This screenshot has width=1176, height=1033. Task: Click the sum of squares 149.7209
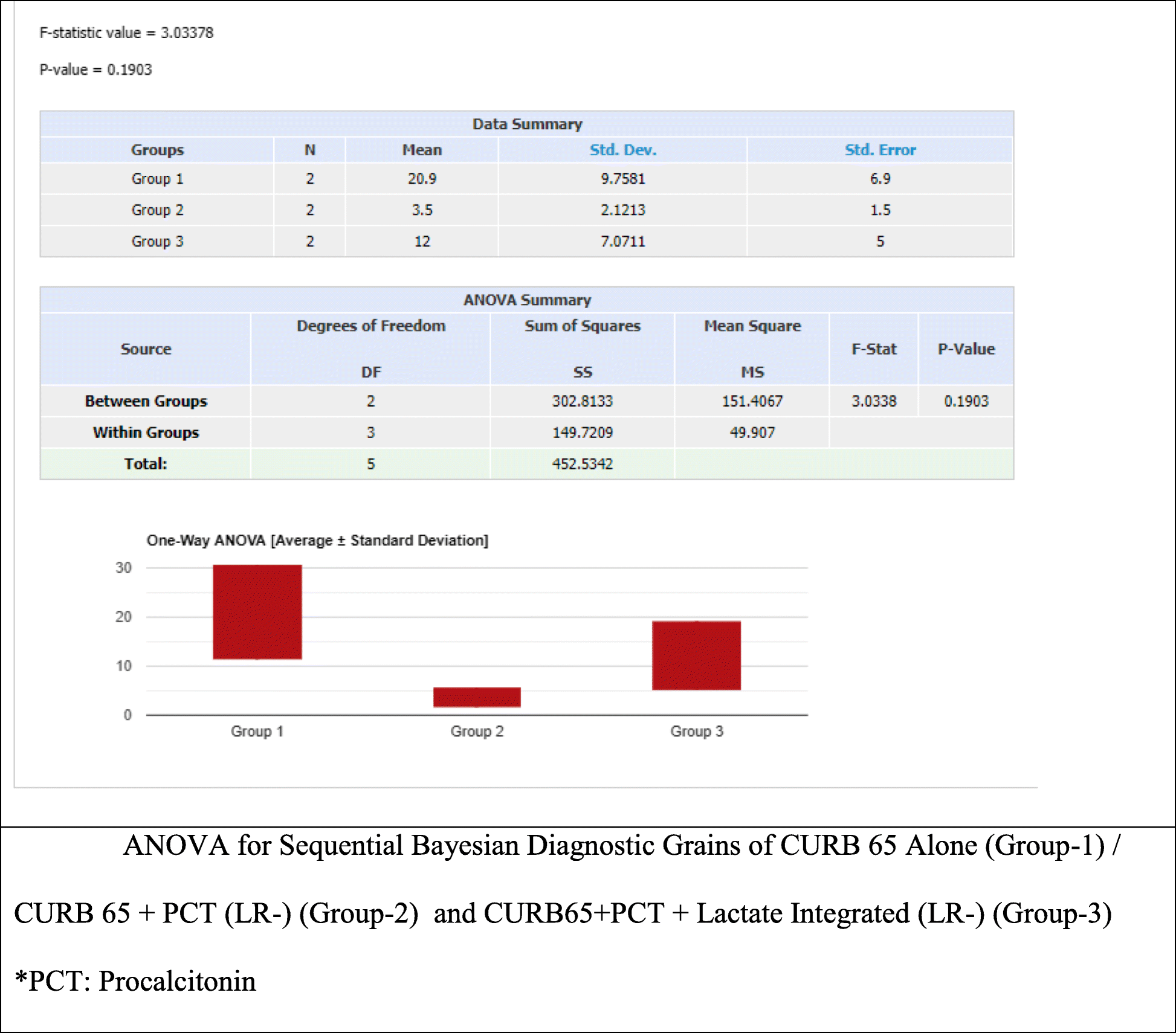583,433
